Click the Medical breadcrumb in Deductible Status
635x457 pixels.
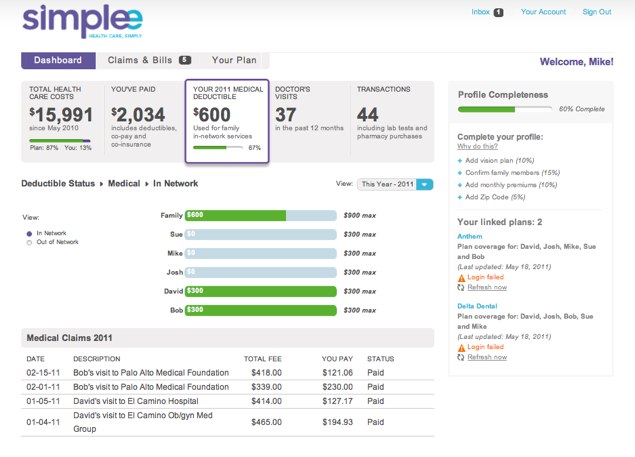[123, 184]
